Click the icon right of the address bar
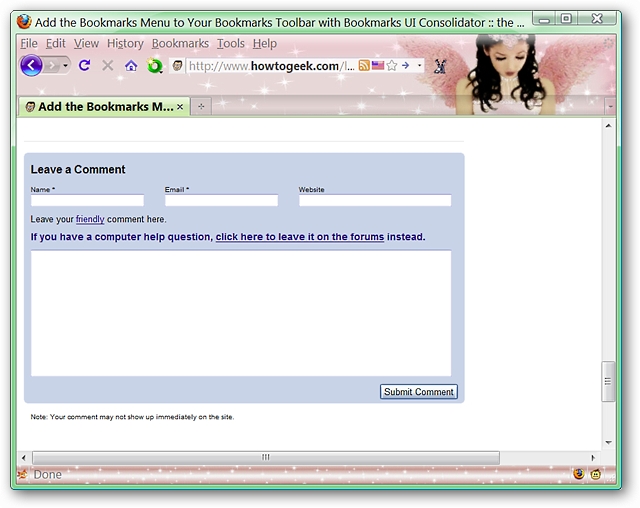 pos(440,66)
